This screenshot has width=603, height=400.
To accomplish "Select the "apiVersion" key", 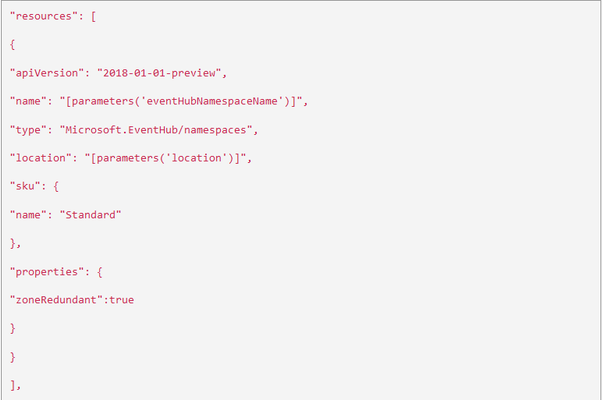I will tap(47, 73).
